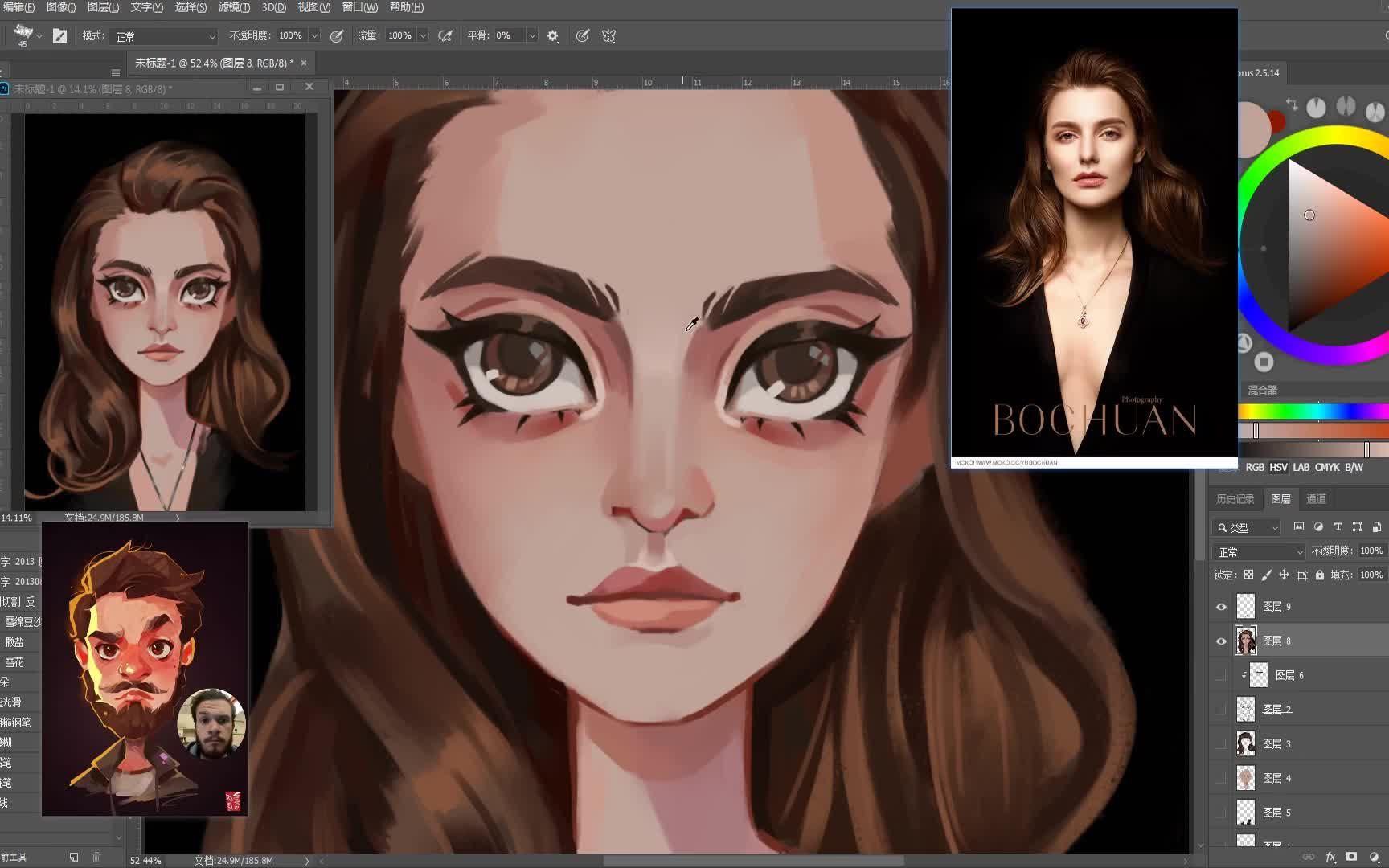This screenshot has height=868, width=1389.
Task: Create new item icon in bottom-left panel
Action: click(x=74, y=857)
